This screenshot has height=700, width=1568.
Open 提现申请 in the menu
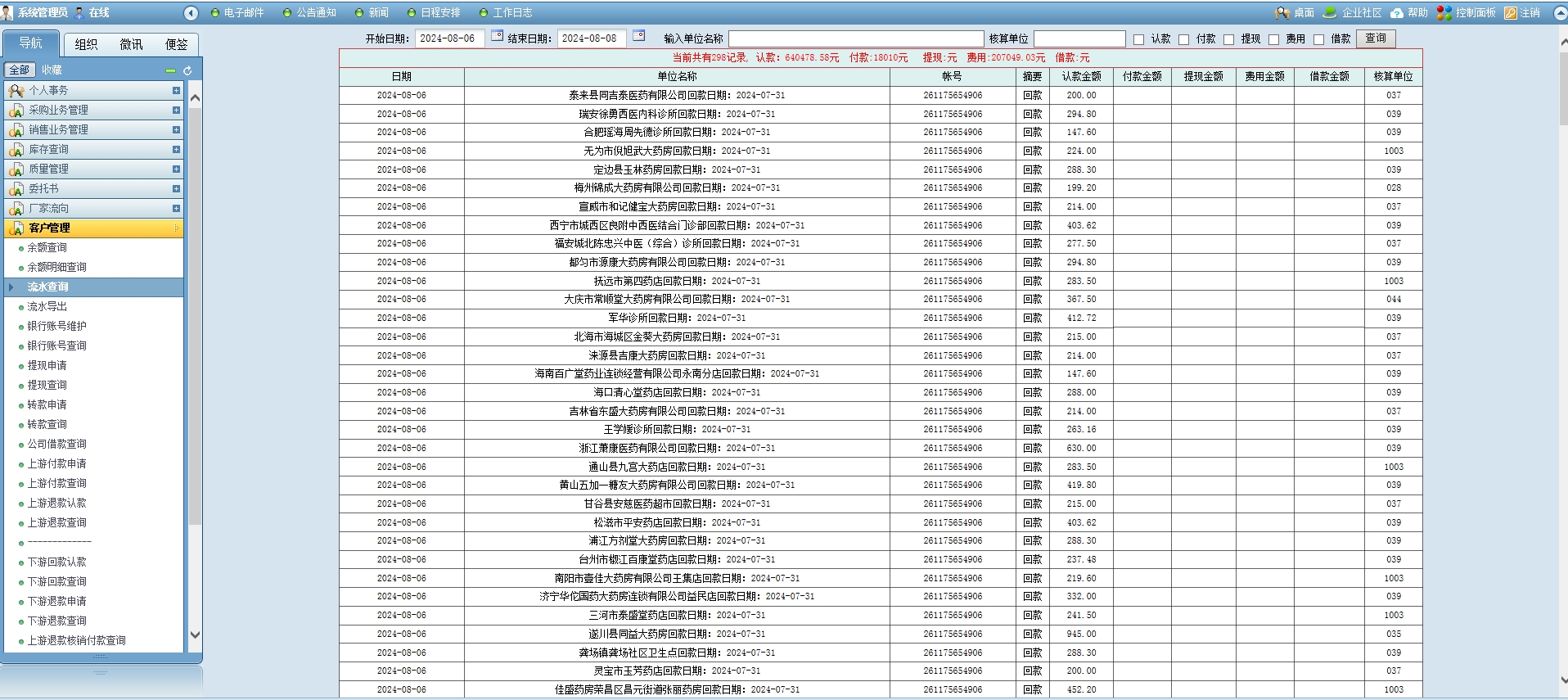click(47, 365)
